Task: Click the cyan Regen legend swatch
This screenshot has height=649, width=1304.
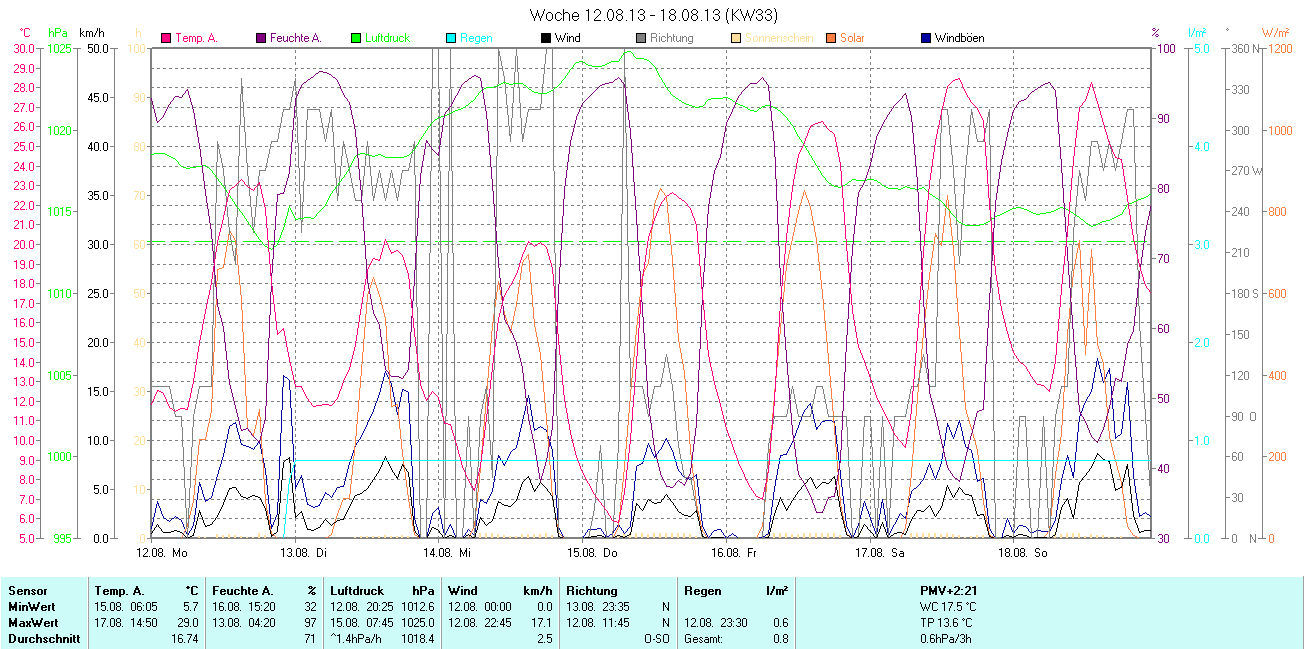Action: pos(451,38)
